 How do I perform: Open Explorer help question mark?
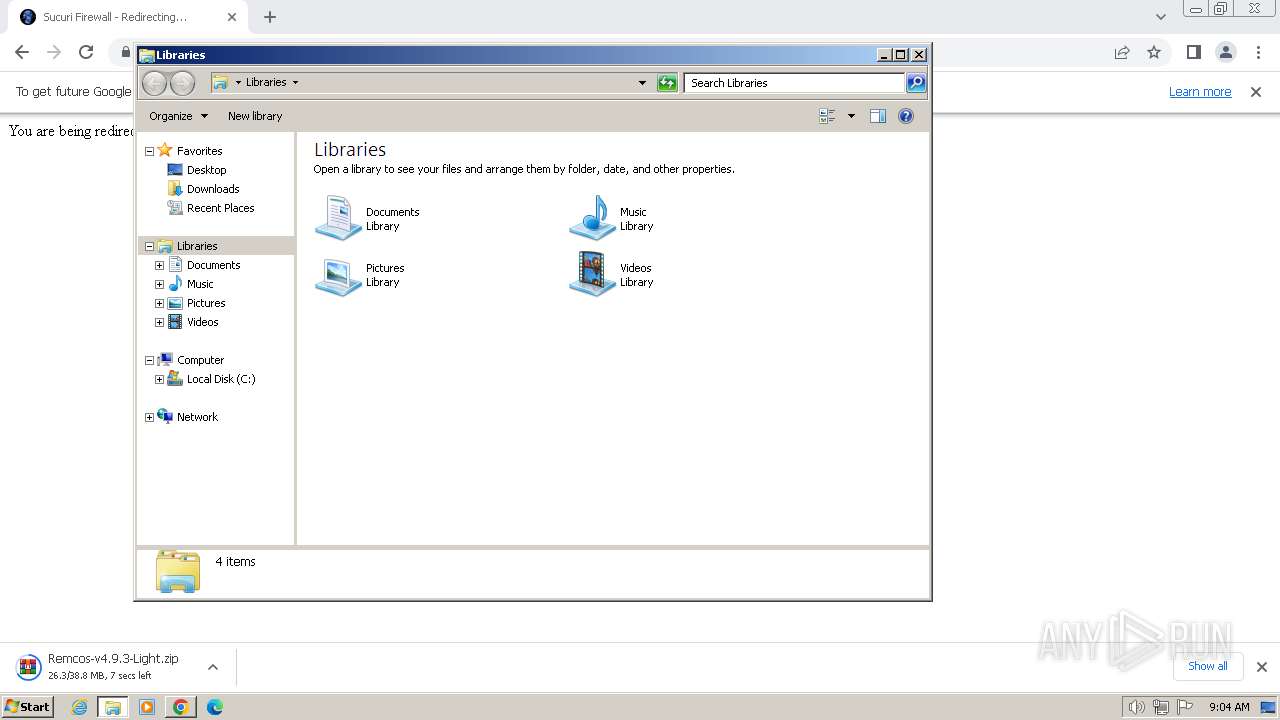coord(906,116)
